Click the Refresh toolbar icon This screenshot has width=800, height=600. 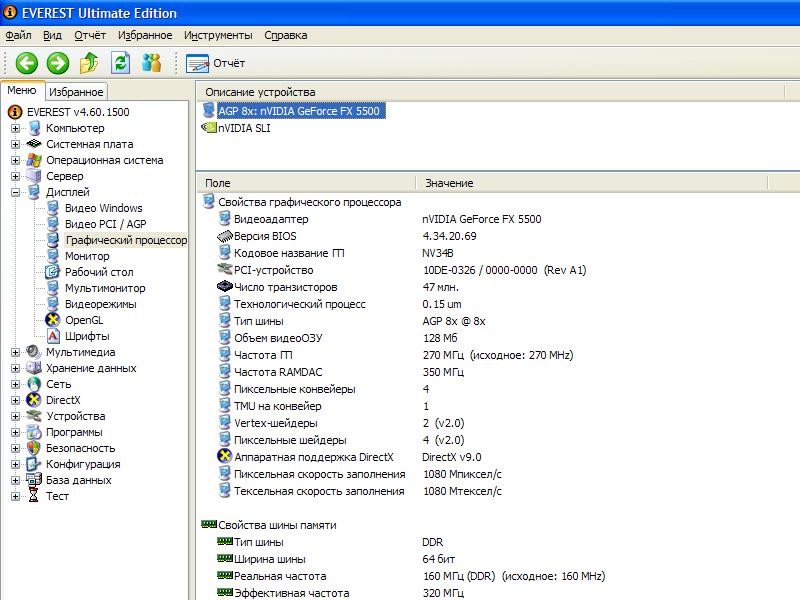tap(120, 63)
